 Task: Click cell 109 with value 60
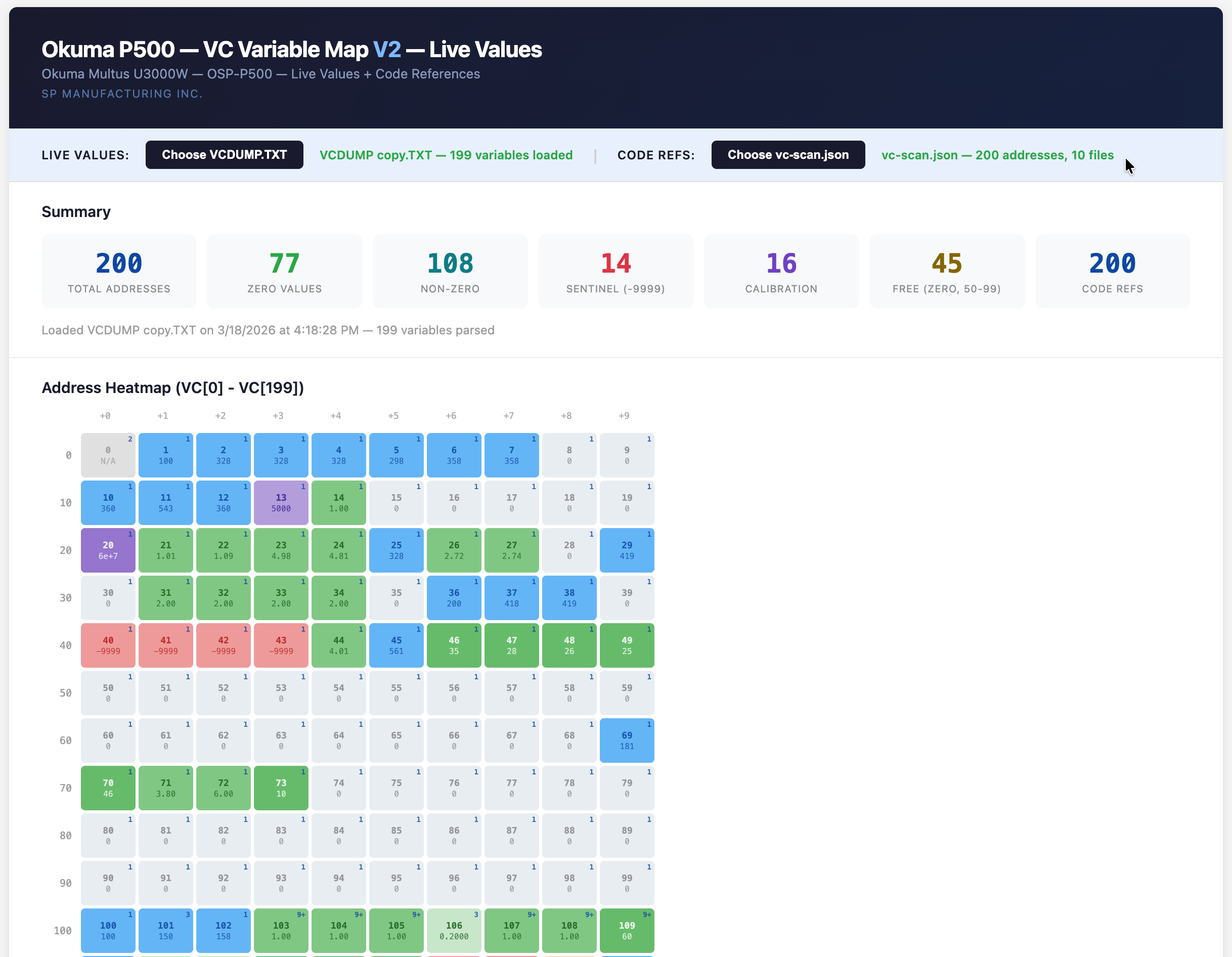pyautogui.click(x=627, y=931)
